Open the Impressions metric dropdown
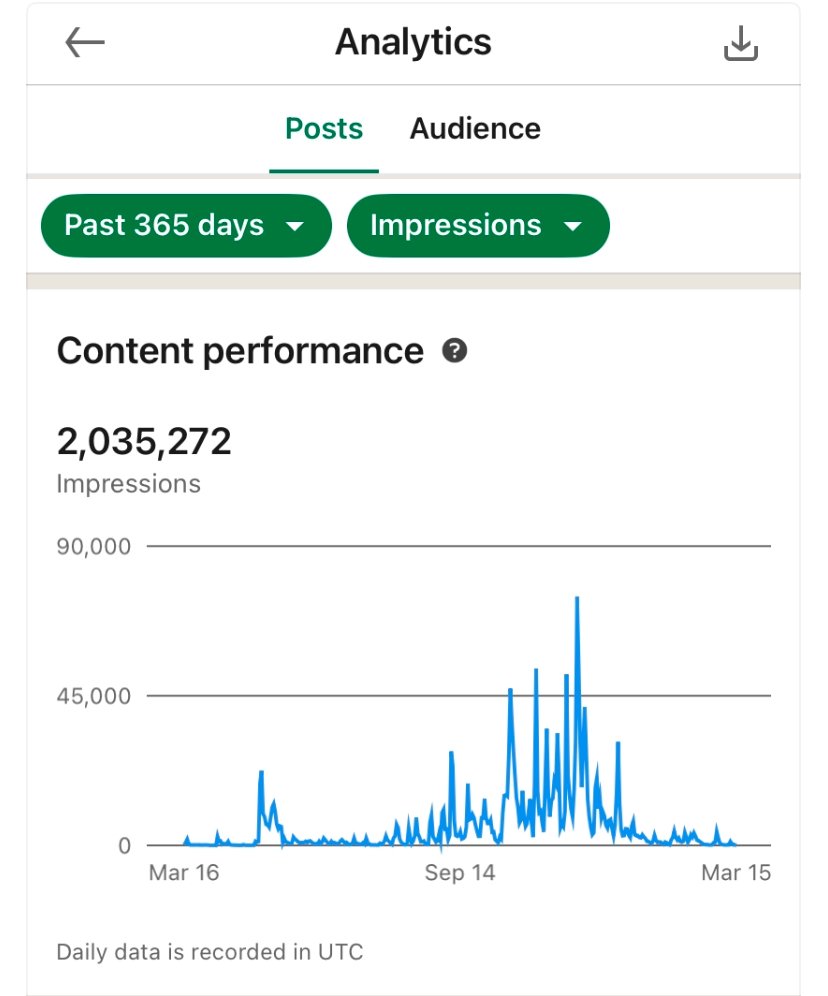Viewport: 828px width, 996px height. (477, 225)
